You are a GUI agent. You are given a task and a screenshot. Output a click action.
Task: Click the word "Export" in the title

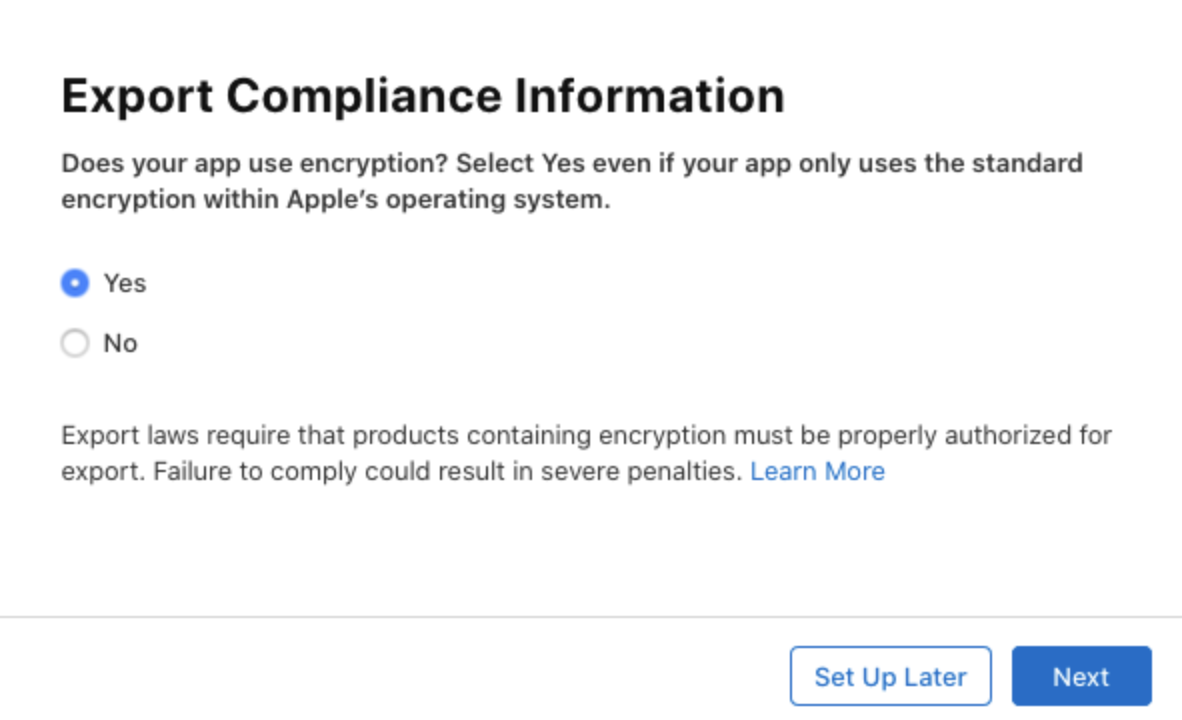137,97
